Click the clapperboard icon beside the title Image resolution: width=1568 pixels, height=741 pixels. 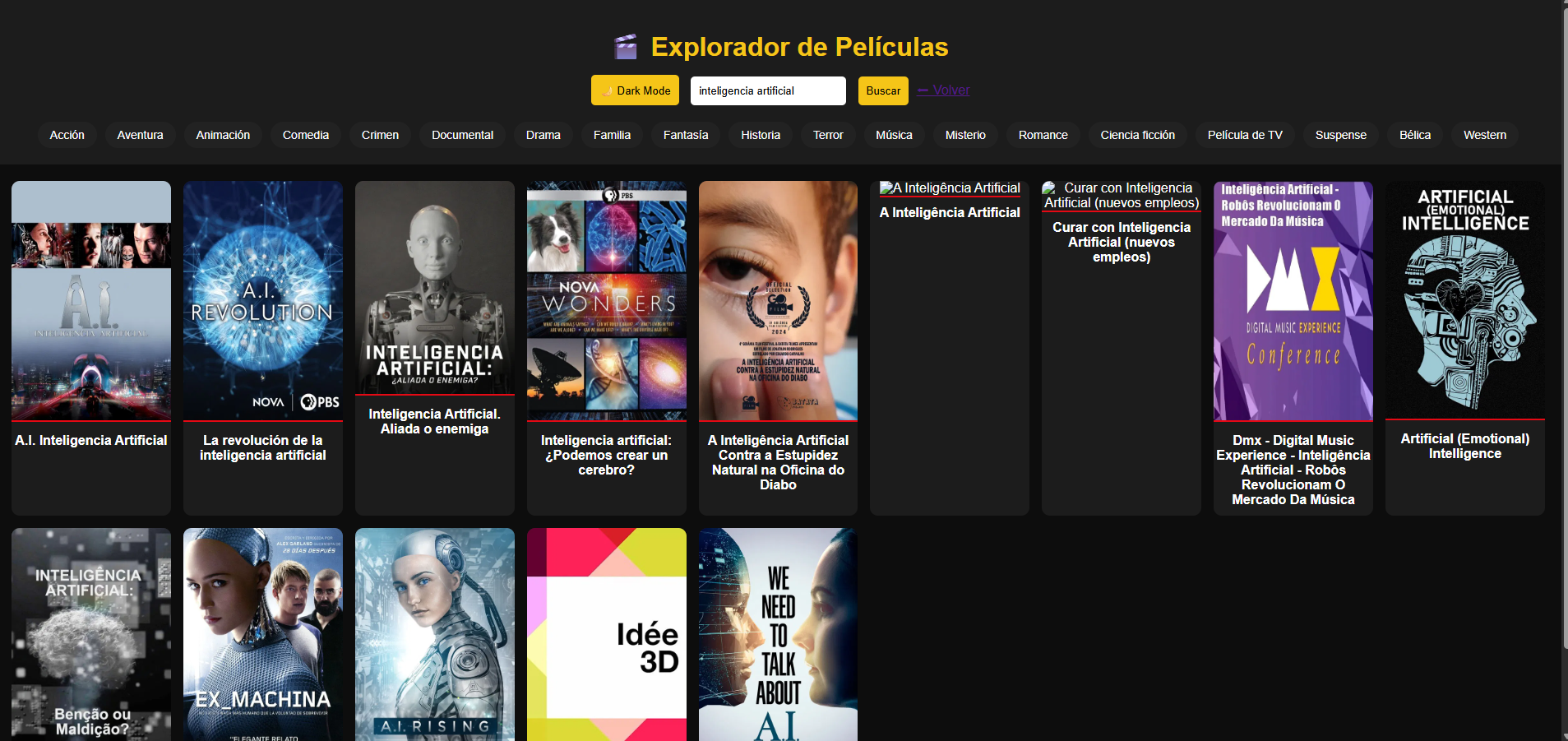pos(626,47)
